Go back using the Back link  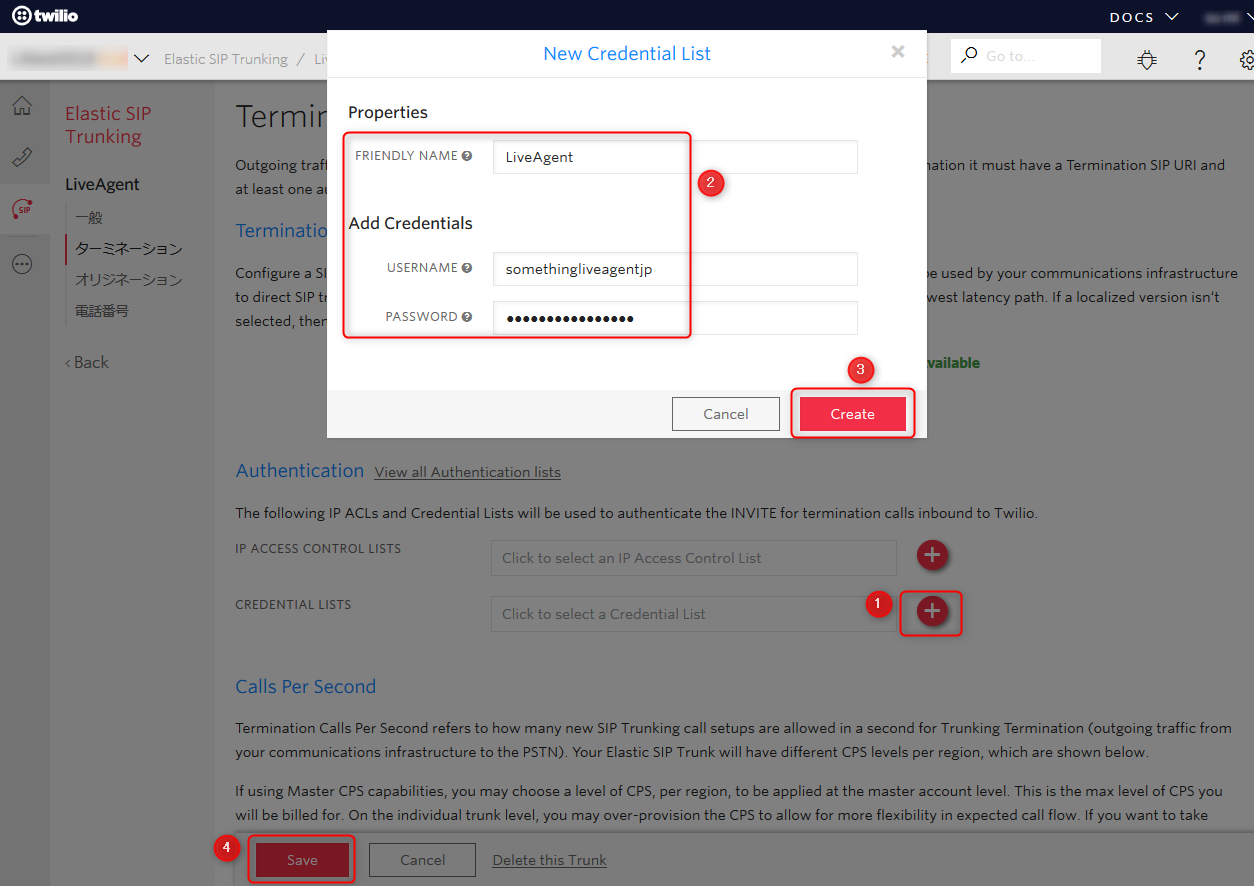87,362
